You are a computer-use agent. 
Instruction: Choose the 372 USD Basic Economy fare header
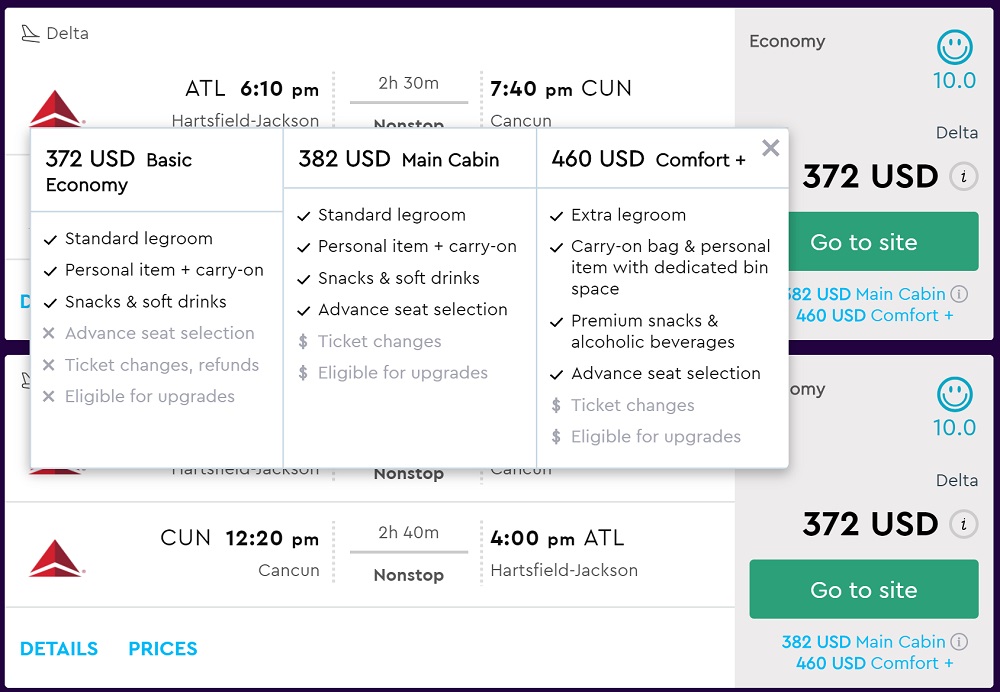coord(119,171)
